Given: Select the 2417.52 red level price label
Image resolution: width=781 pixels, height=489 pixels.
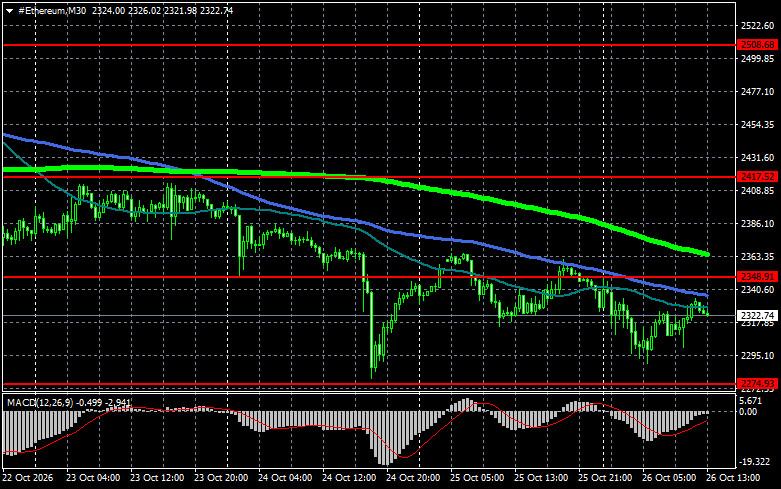Looking at the screenshot, I should (x=758, y=177).
